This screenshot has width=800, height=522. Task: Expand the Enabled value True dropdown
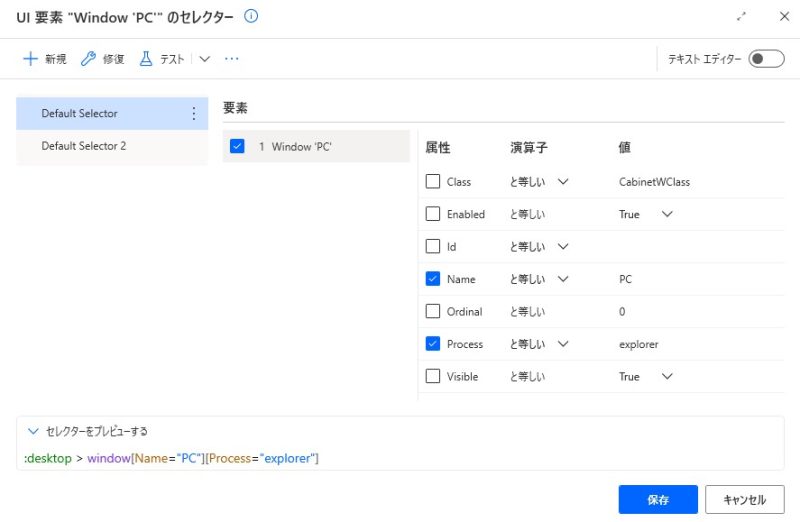tap(667, 214)
